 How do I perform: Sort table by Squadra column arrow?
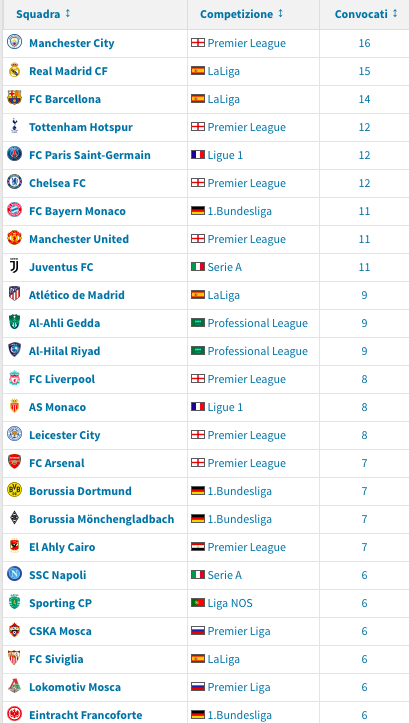[x=68, y=13]
